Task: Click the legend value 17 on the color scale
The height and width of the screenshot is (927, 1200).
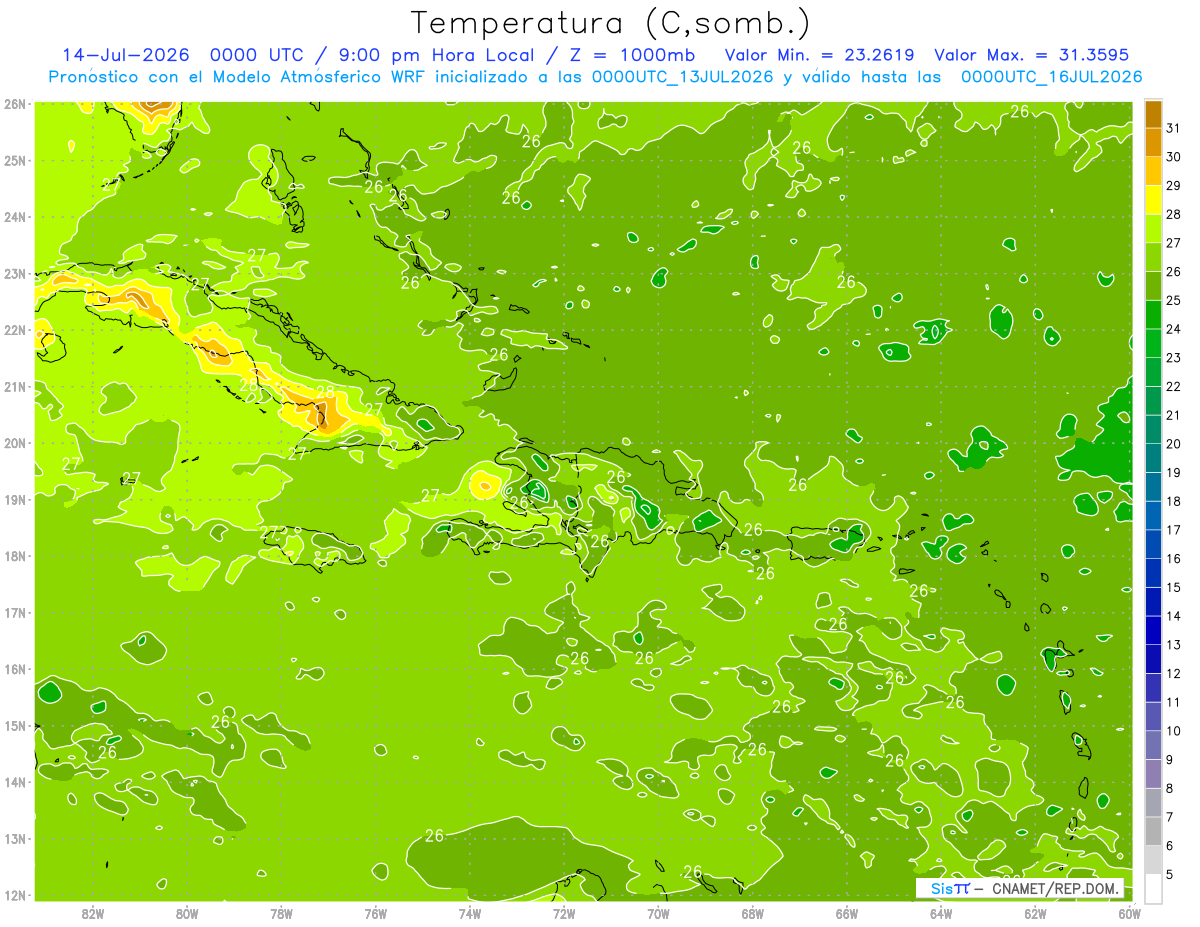Action: pyautogui.click(x=1173, y=530)
